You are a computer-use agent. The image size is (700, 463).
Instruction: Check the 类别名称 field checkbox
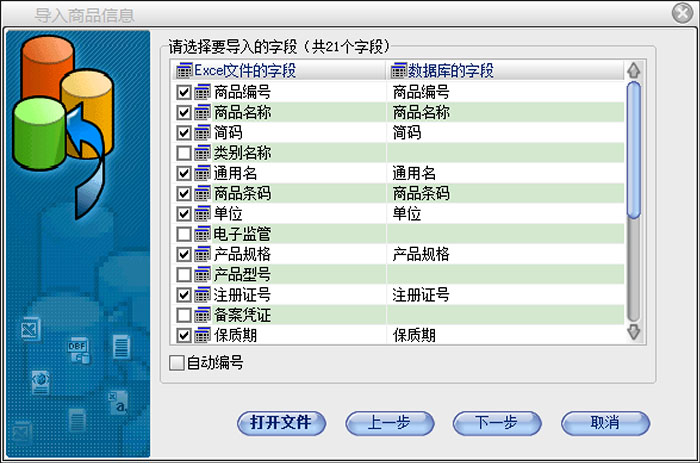tap(184, 153)
